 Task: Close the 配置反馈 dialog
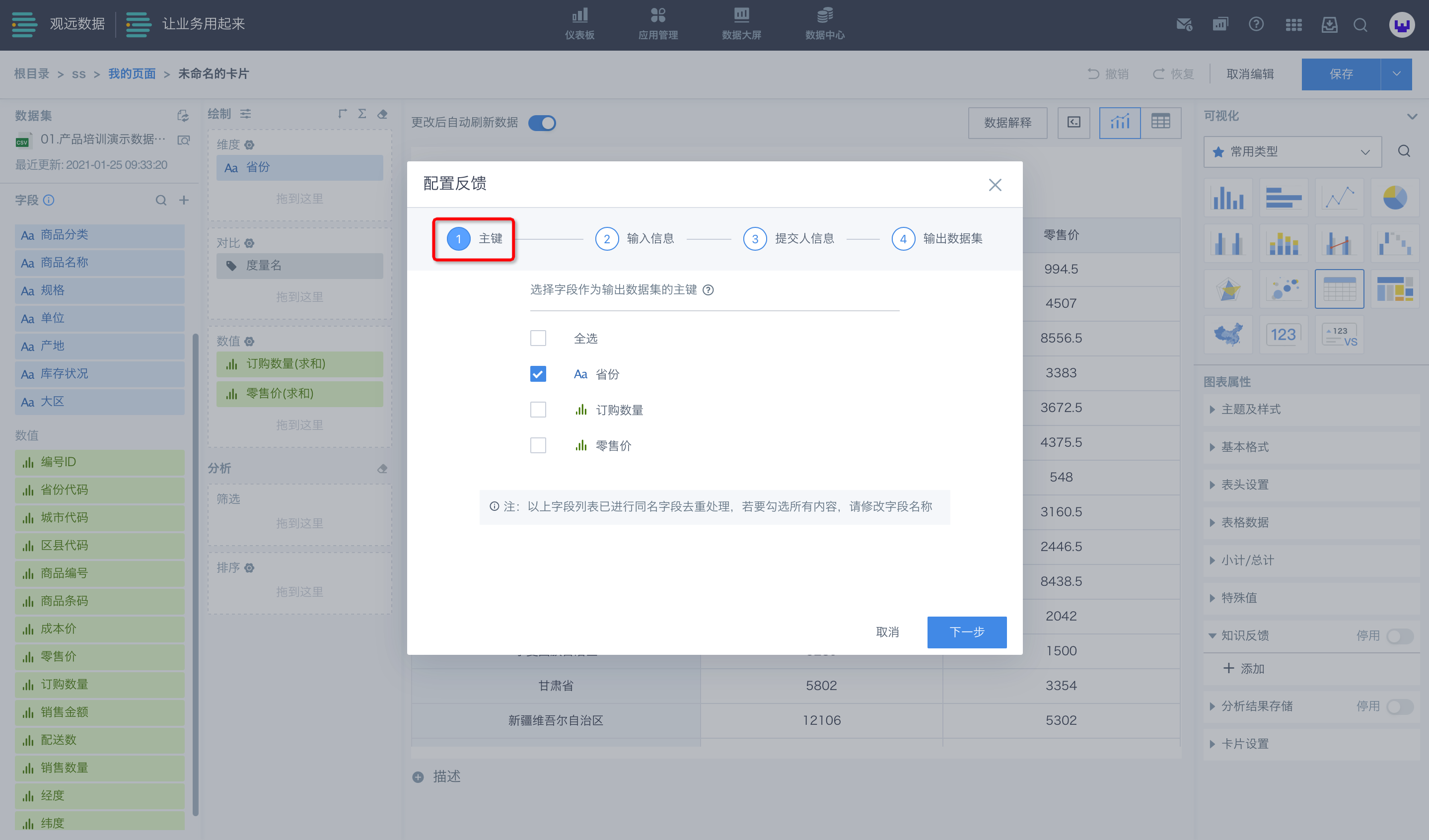coord(995,185)
